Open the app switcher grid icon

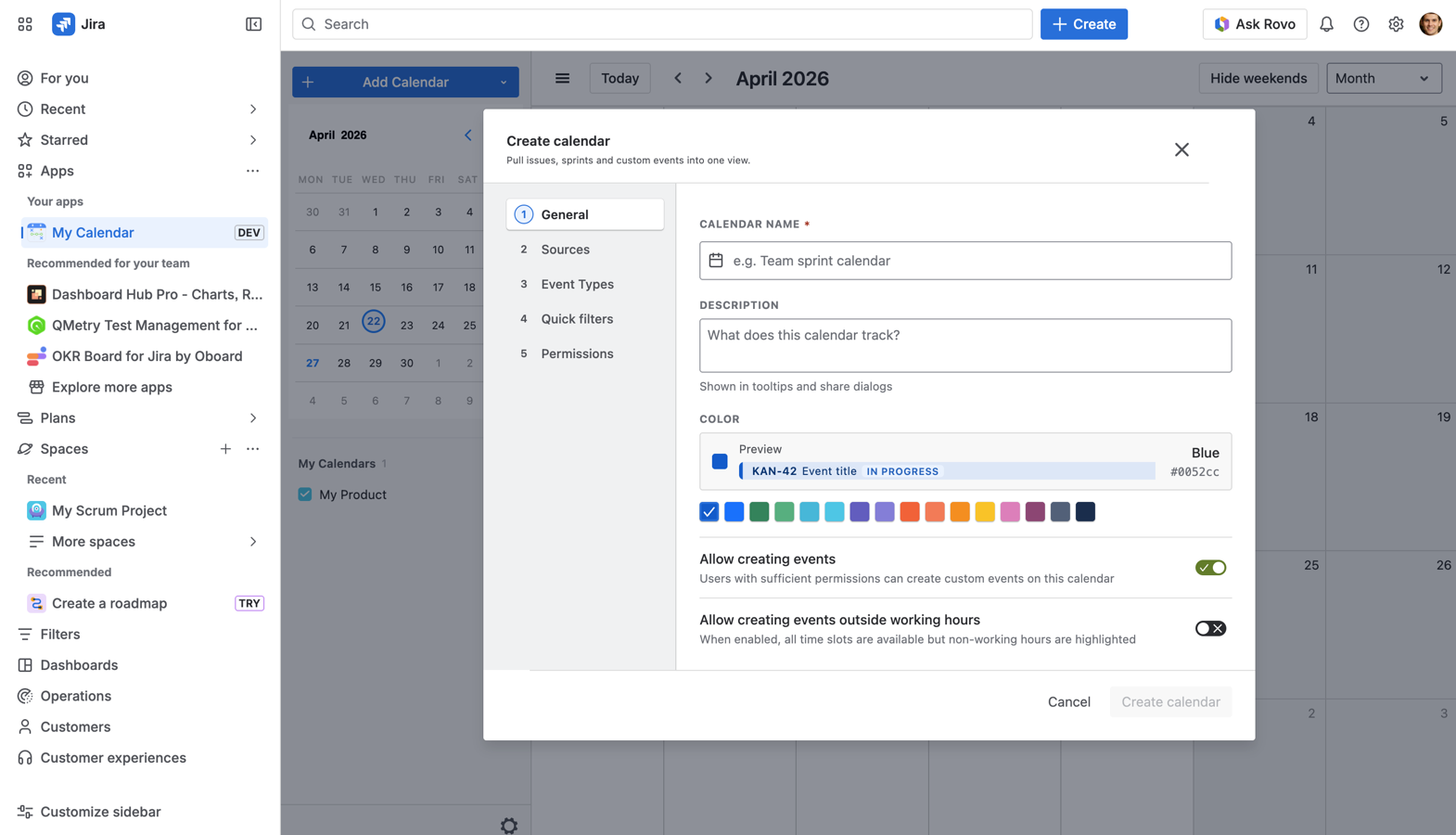25,24
